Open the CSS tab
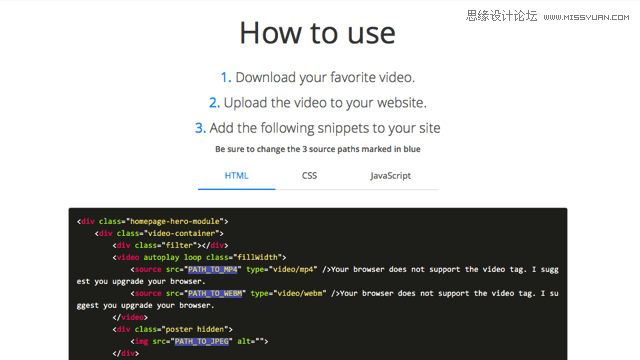 309,176
